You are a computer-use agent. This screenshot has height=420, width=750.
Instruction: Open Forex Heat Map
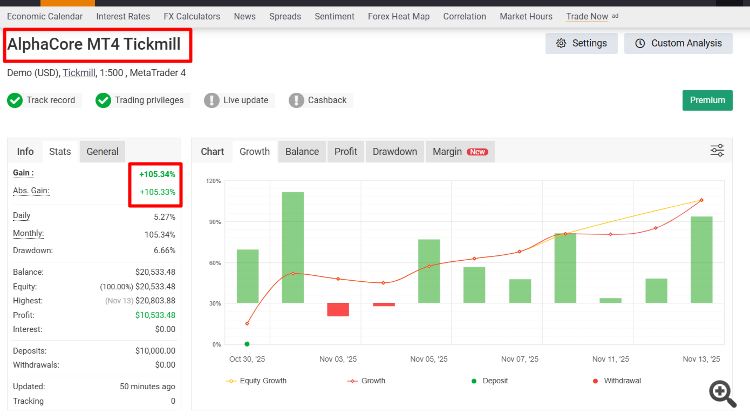(x=398, y=16)
